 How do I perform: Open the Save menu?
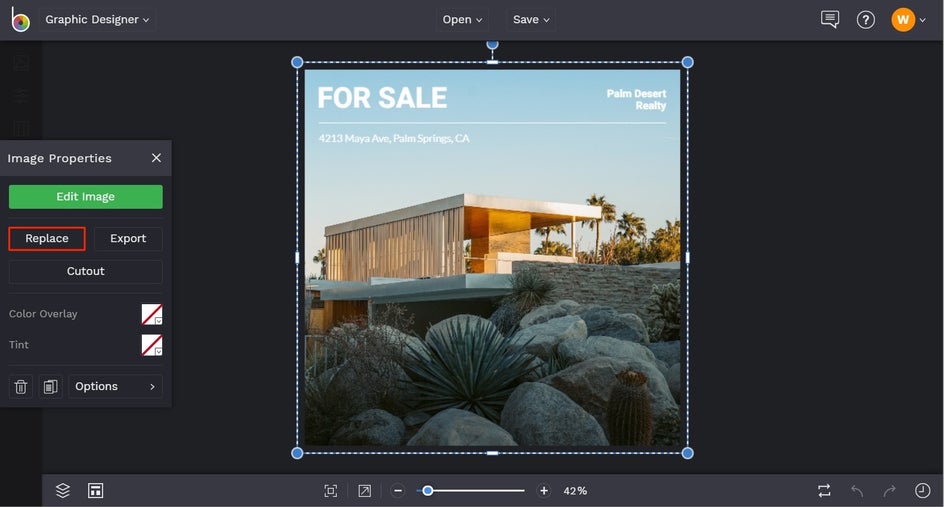[531, 19]
